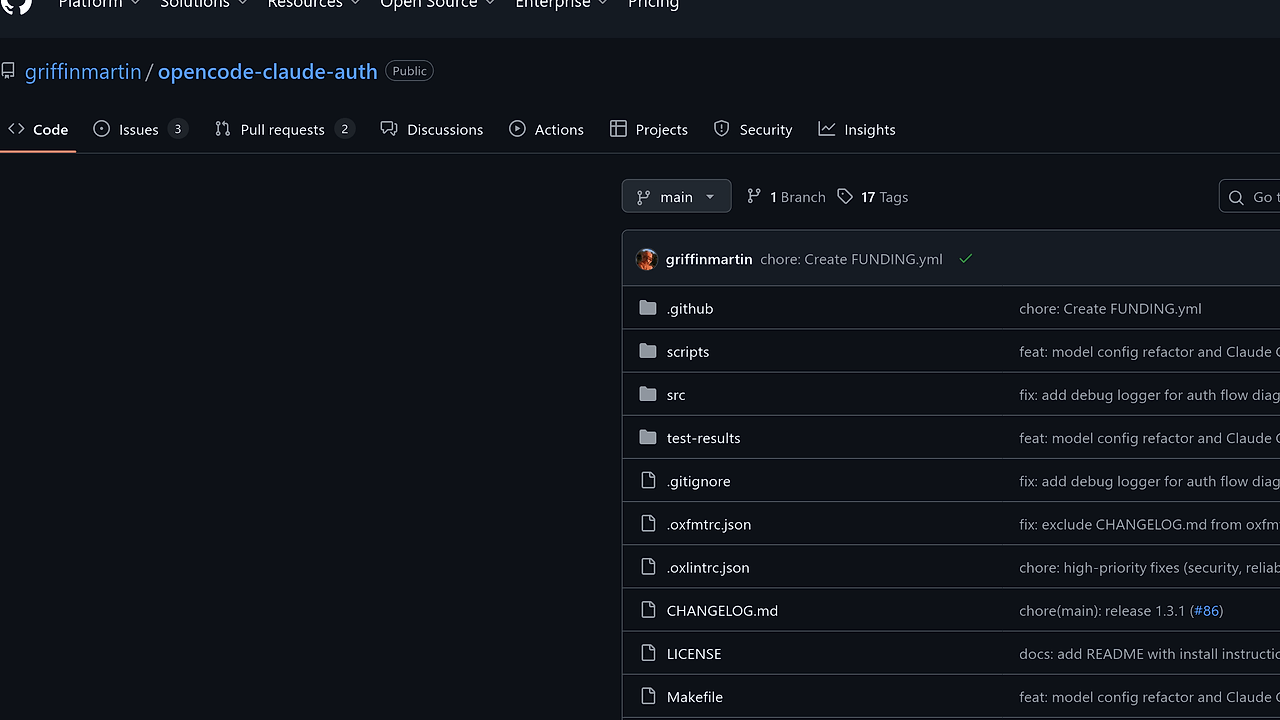This screenshot has height=720, width=1280.
Task: Click the Projects table icon
Action: (x=618, y=129)
